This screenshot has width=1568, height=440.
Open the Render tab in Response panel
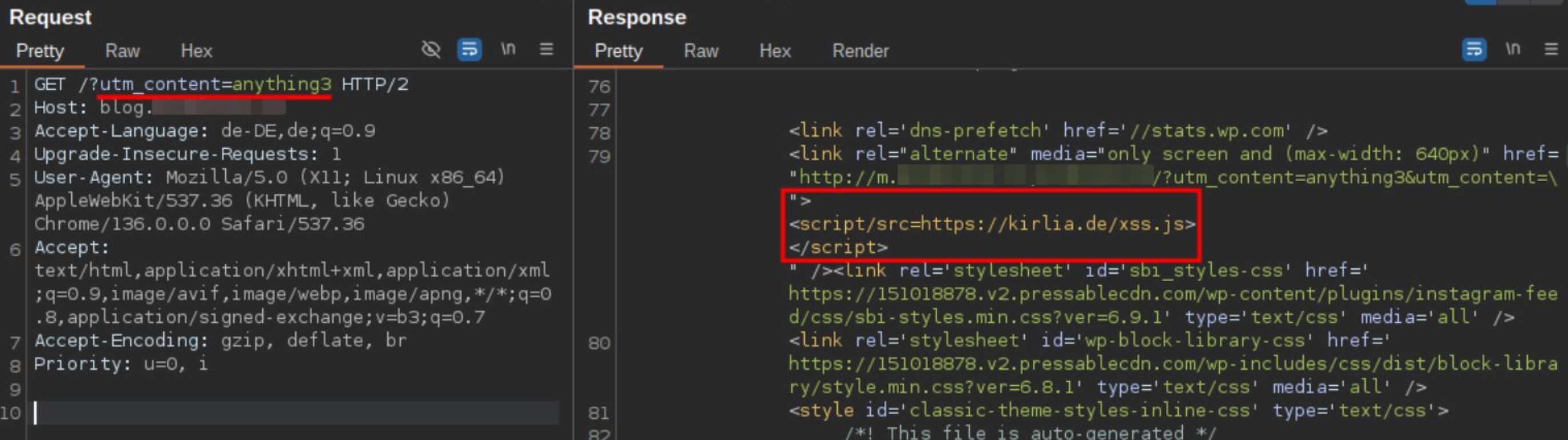(860, 51)
